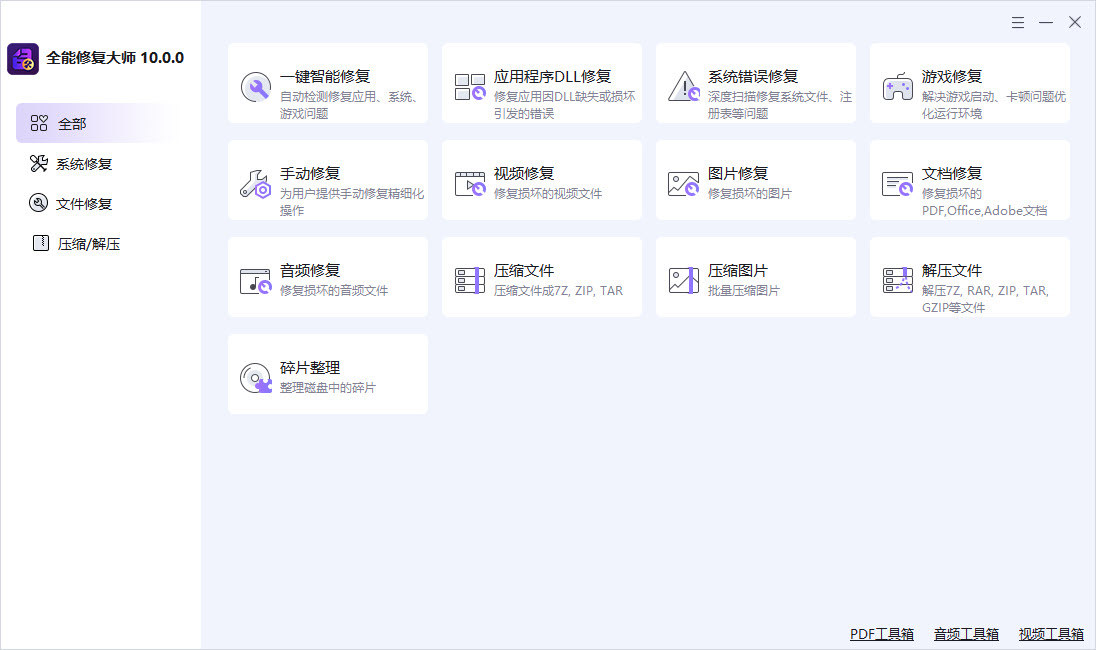Click the 手动修复 title
The height and width of the screenshot is (650, 1096).
click(x=310, y=173)
